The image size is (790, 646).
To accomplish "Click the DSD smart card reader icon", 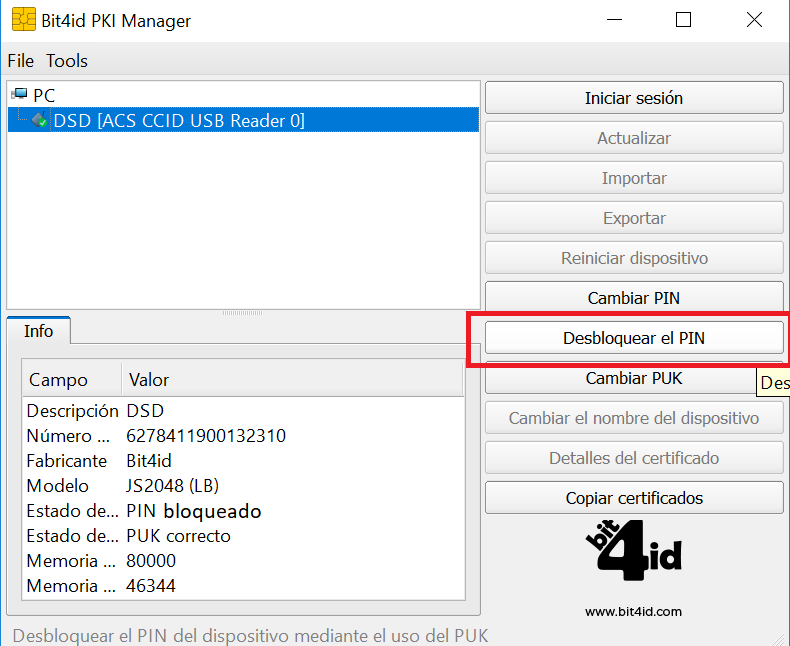I will (x=39, y=120).
